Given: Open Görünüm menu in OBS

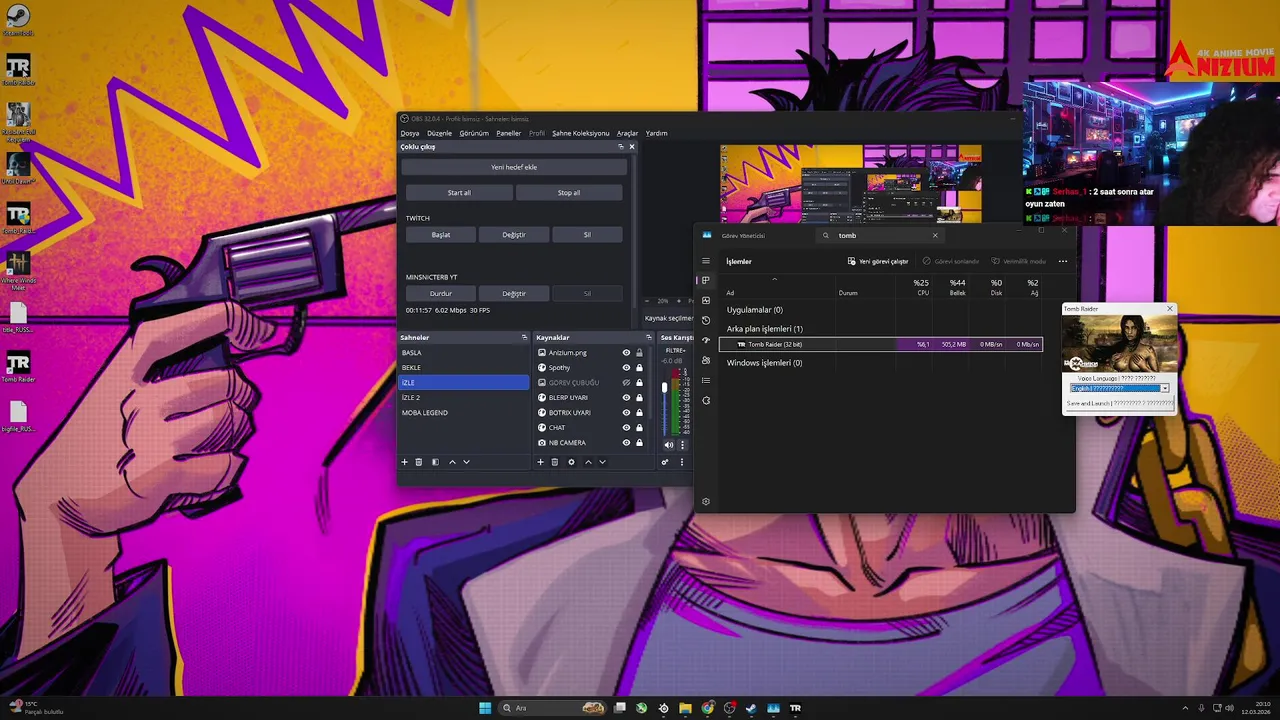Looking at the screenshot, I should [474, 133].
